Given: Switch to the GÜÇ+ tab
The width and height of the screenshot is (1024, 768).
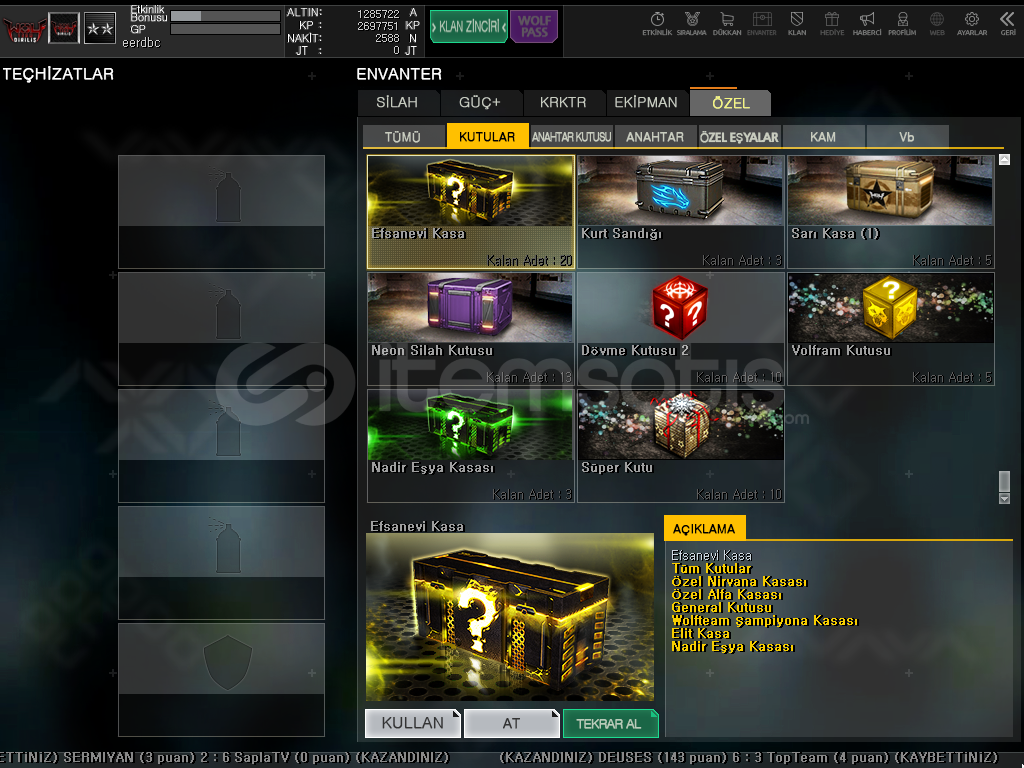Looking at the screenshot, I should coord(480,103).
